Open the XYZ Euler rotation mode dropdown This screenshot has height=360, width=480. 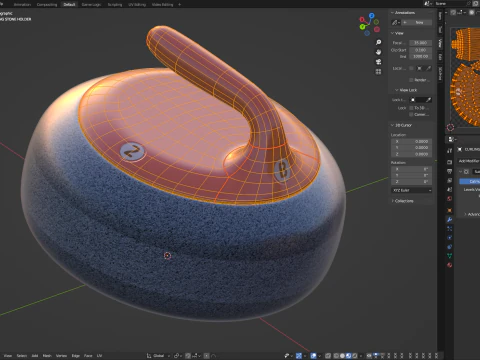[411, 190]
